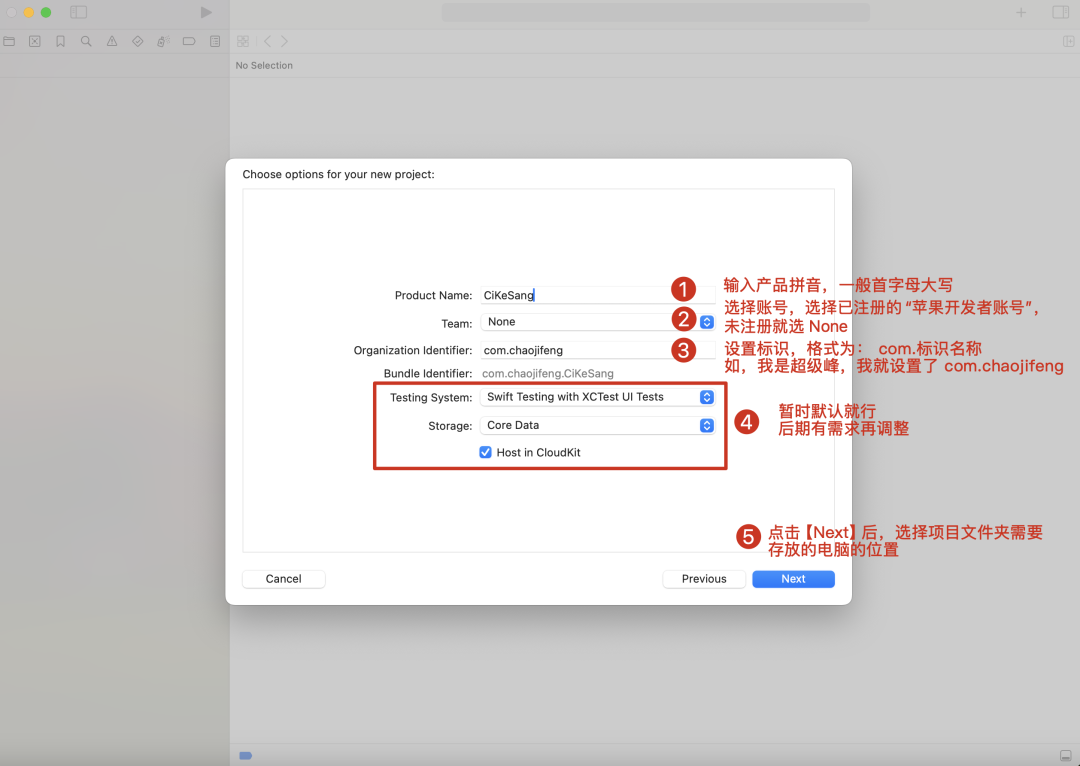Screen dimensions: 1080x766
Task: Click the plus Library button
Action: (x=1021, y=12)
